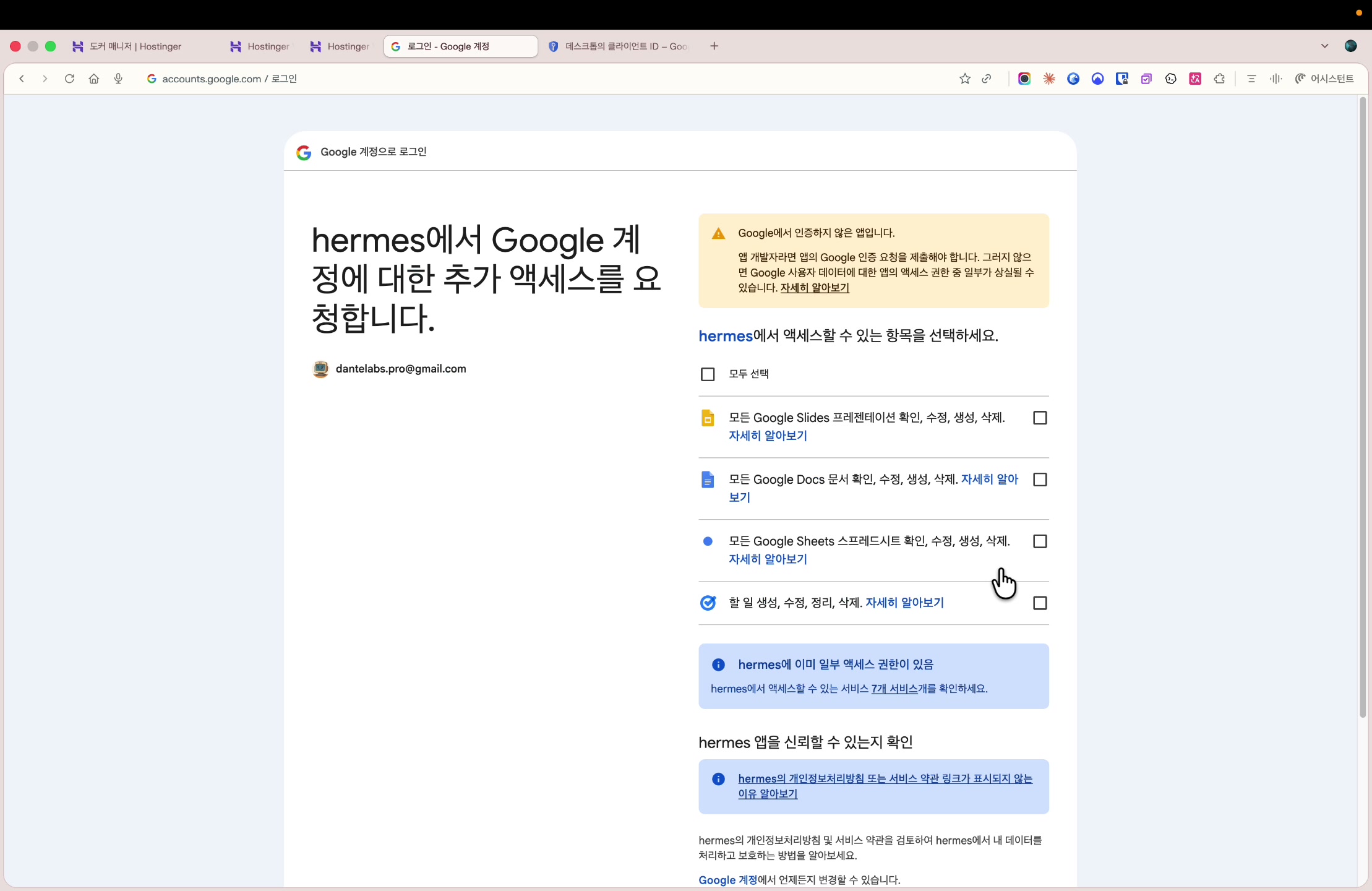Open the purple checkbox extension icon
Image resolution: width=1372 pixels, height=891 pixels.
[x=1146, y=79]
